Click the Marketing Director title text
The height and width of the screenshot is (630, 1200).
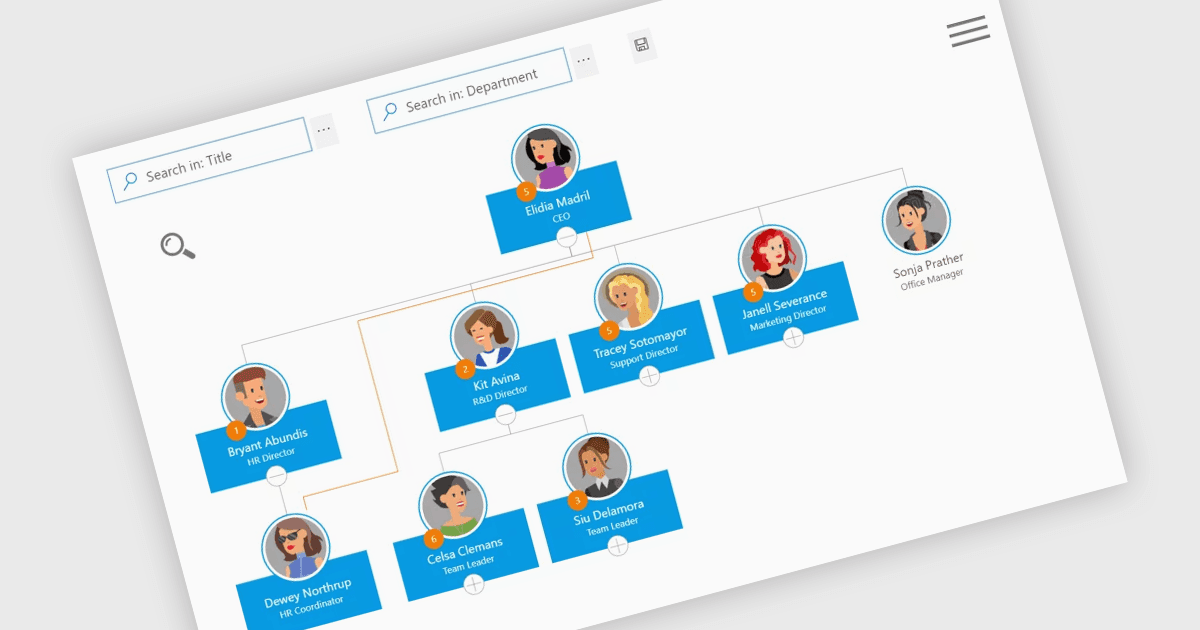788,319
